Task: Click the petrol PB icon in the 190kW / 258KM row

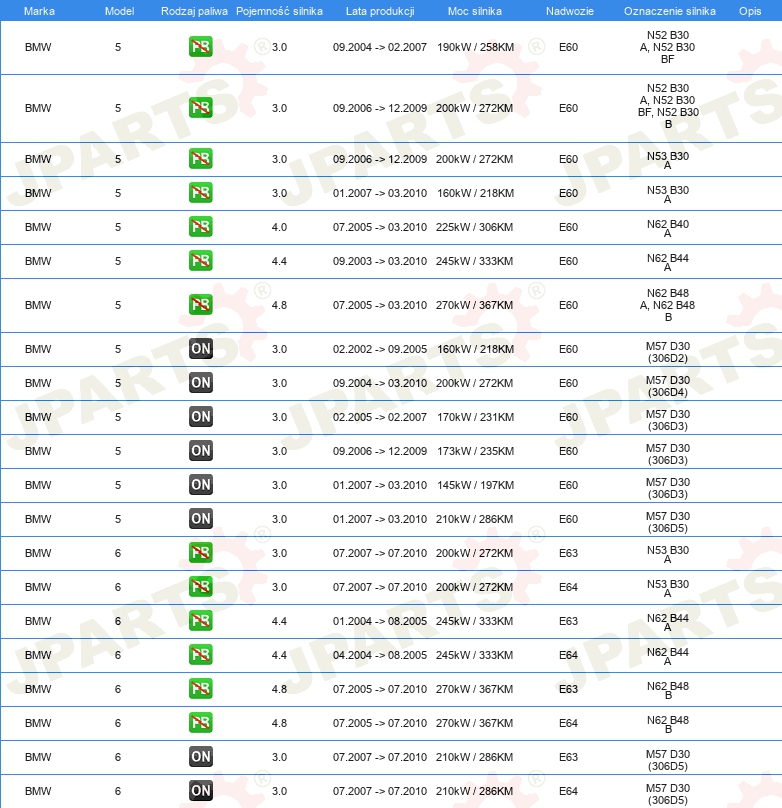Action: [200, 47]
